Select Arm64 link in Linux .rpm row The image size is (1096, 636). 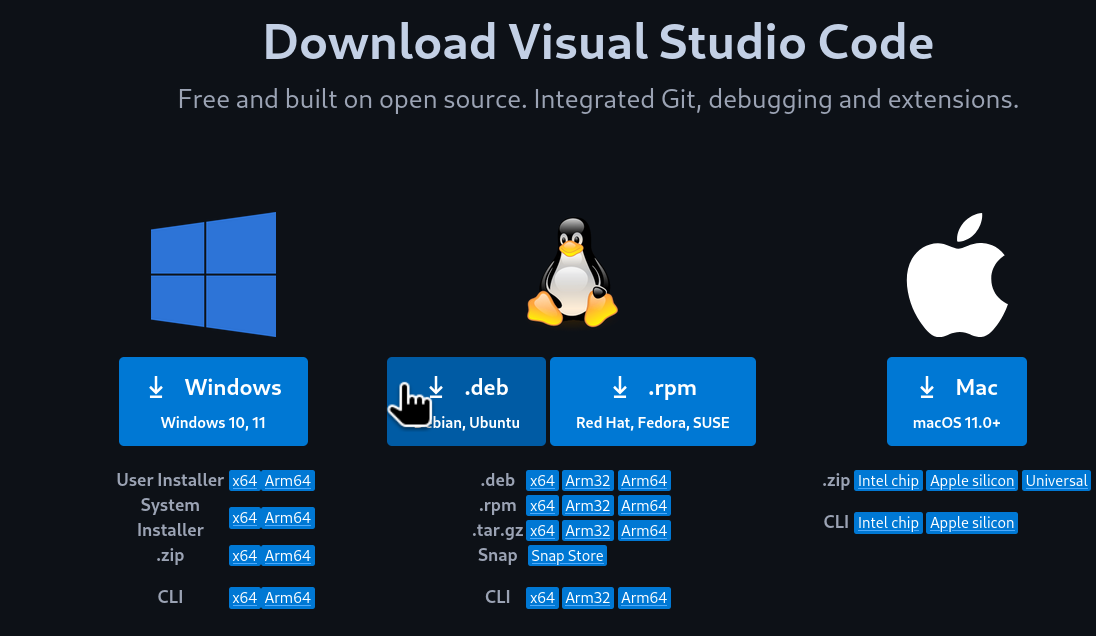[x=644, y=506]
